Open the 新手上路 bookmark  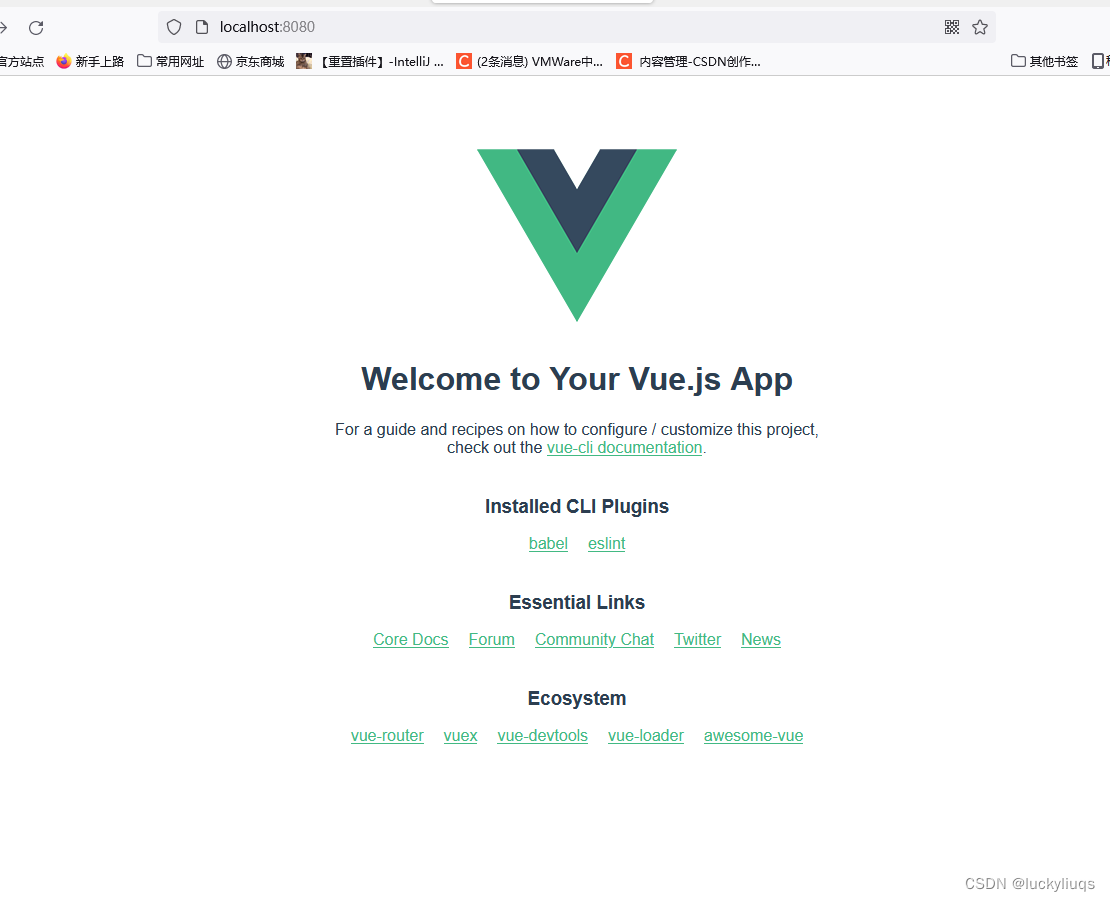click(90, 61)
